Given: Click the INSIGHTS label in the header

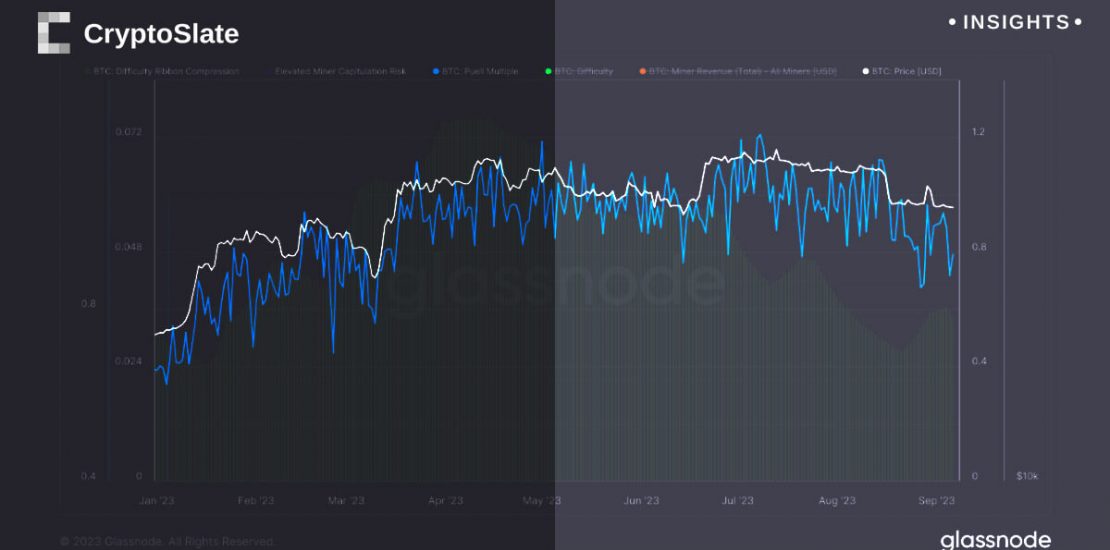Looking at the screenshot, I should pyautogui.click(x=1015, y=22).
